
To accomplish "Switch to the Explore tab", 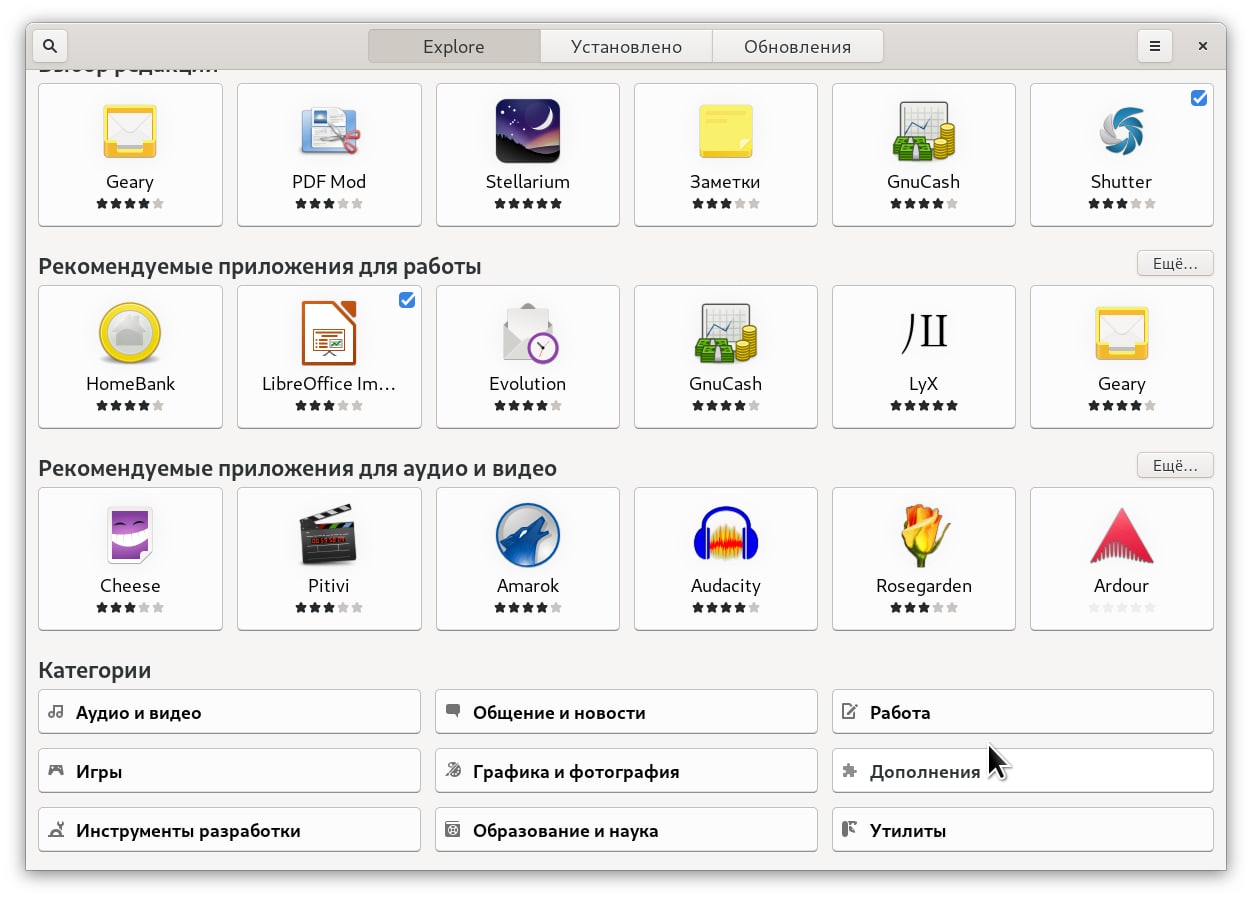I will 454,46.
